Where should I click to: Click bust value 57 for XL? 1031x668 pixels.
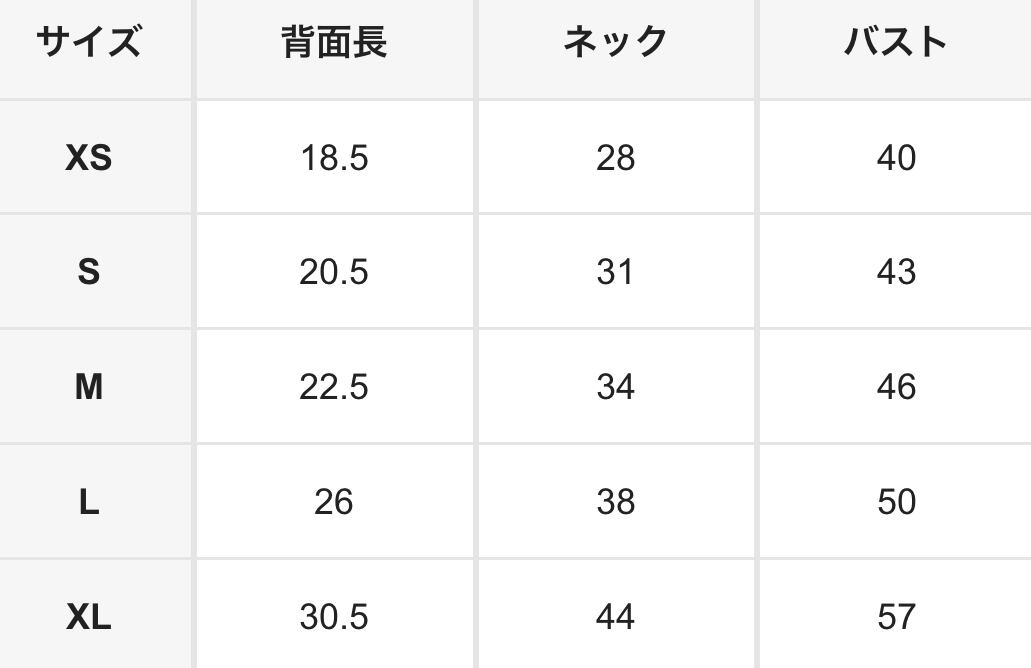(x=896, y=617)
